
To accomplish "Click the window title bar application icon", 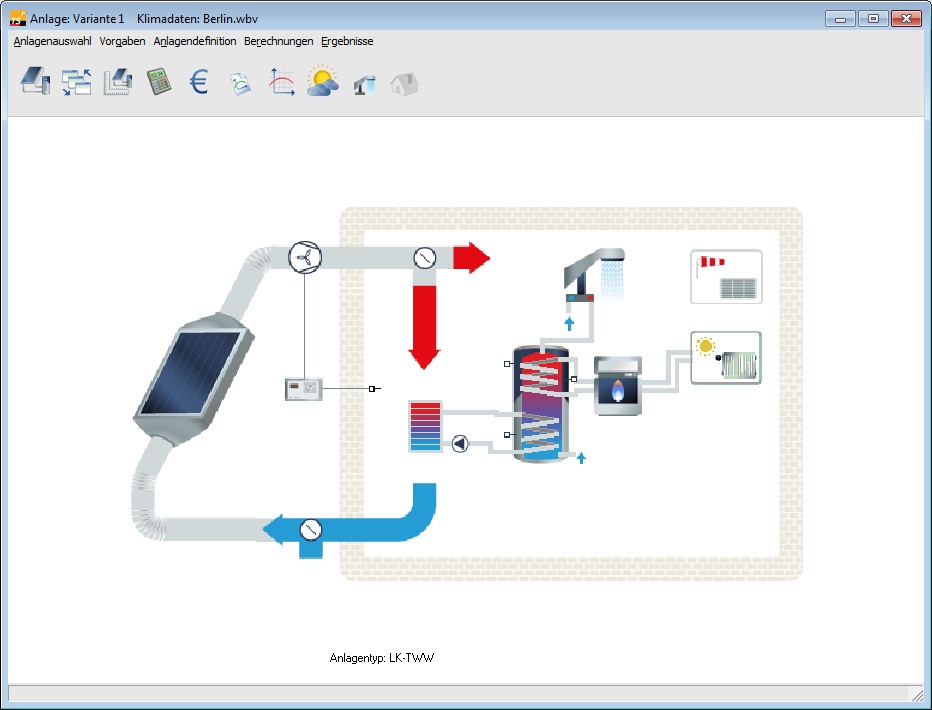I will (x=18, y=18).
